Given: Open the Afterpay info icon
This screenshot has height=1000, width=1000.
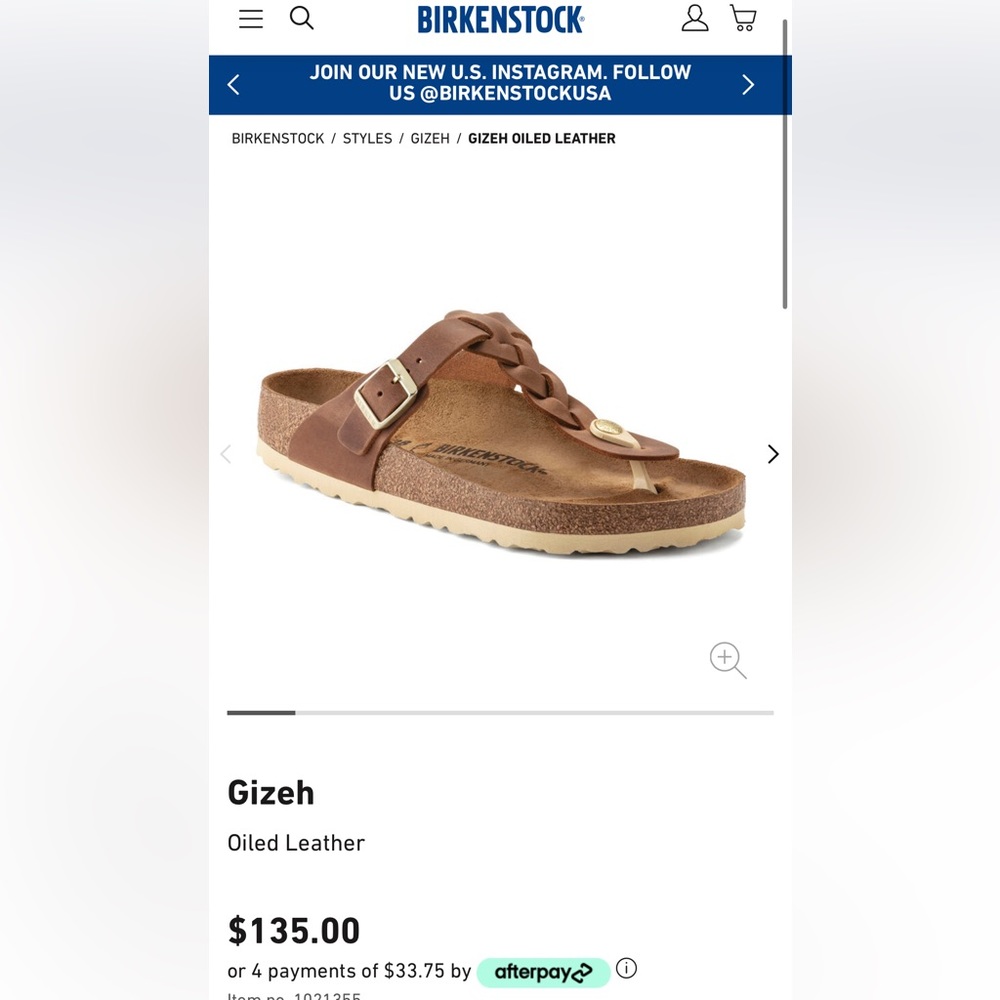Looking at the screenshot, I should click(x=627, y=968).
